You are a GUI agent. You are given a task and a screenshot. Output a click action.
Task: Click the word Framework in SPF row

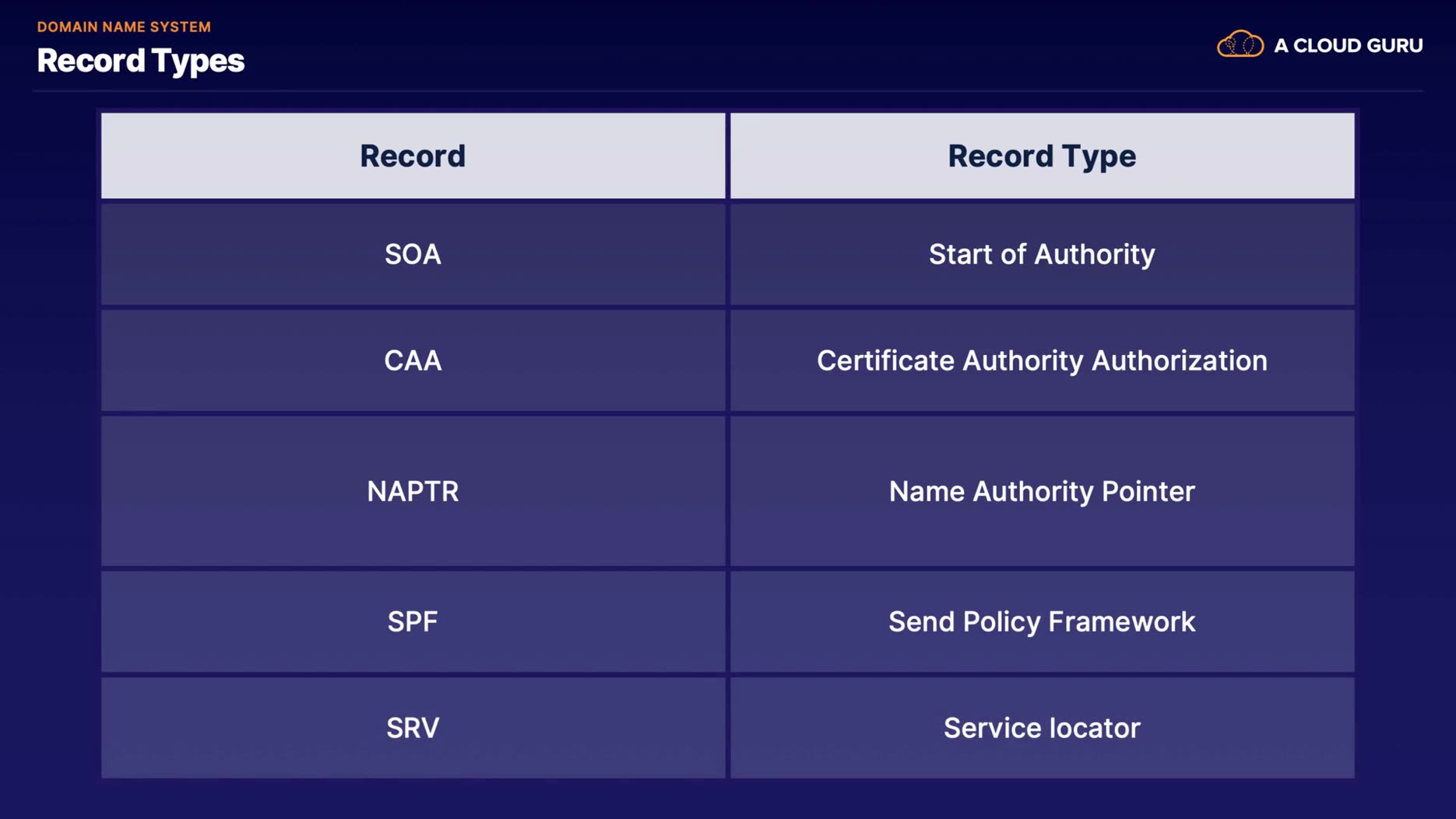[x=1121, y=621]
